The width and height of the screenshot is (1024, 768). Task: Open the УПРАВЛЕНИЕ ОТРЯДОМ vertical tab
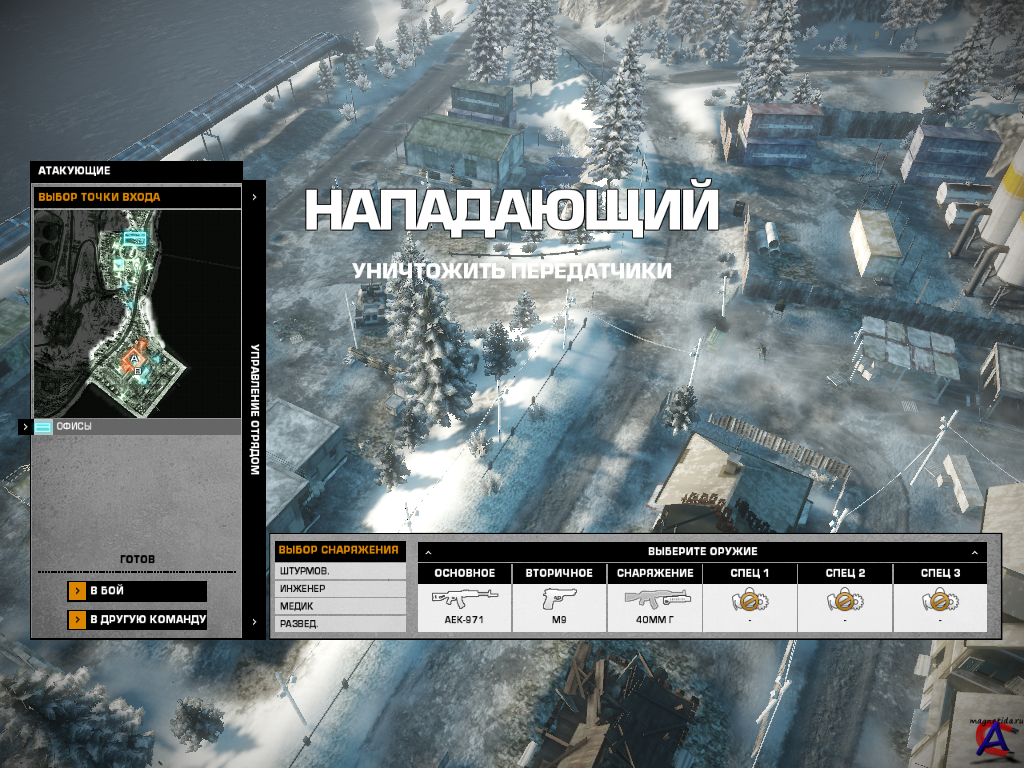coord(255,409)
